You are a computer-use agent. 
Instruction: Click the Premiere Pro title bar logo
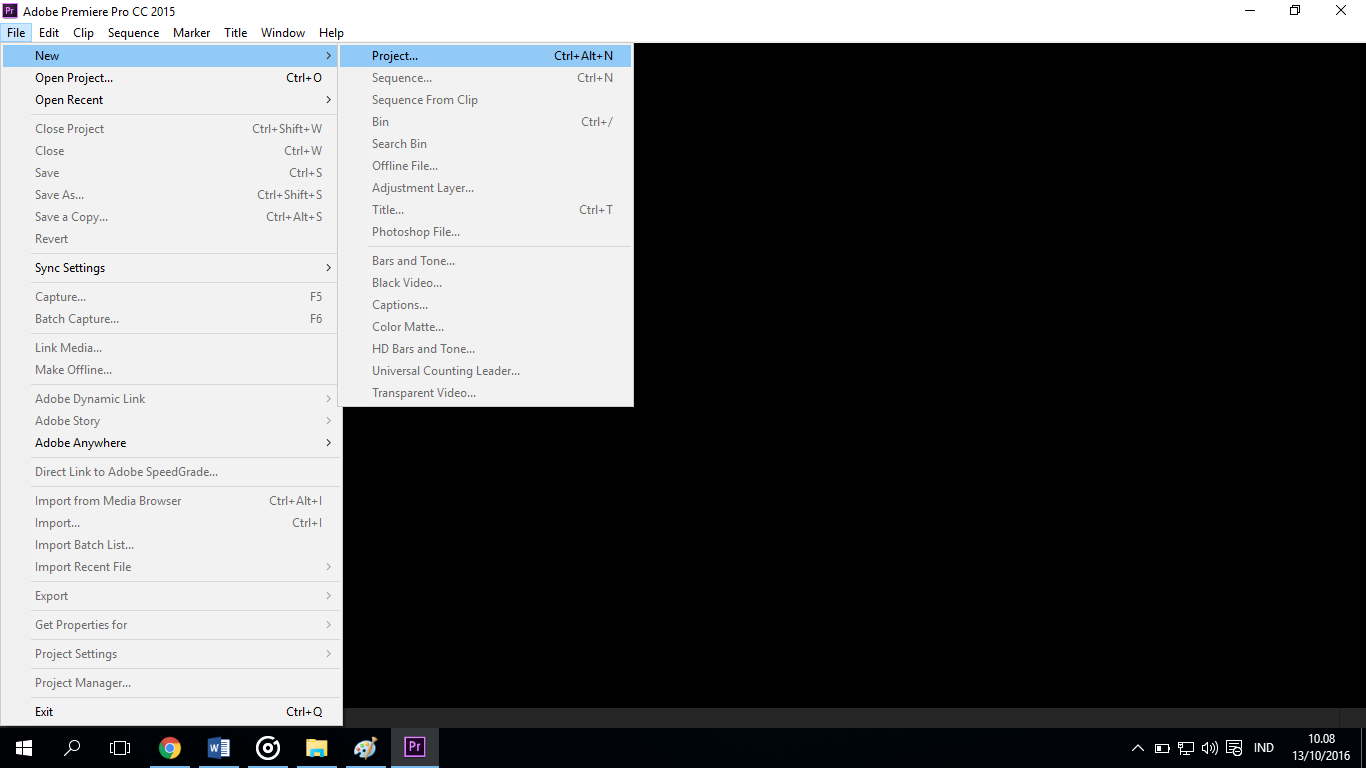[10, 11]
